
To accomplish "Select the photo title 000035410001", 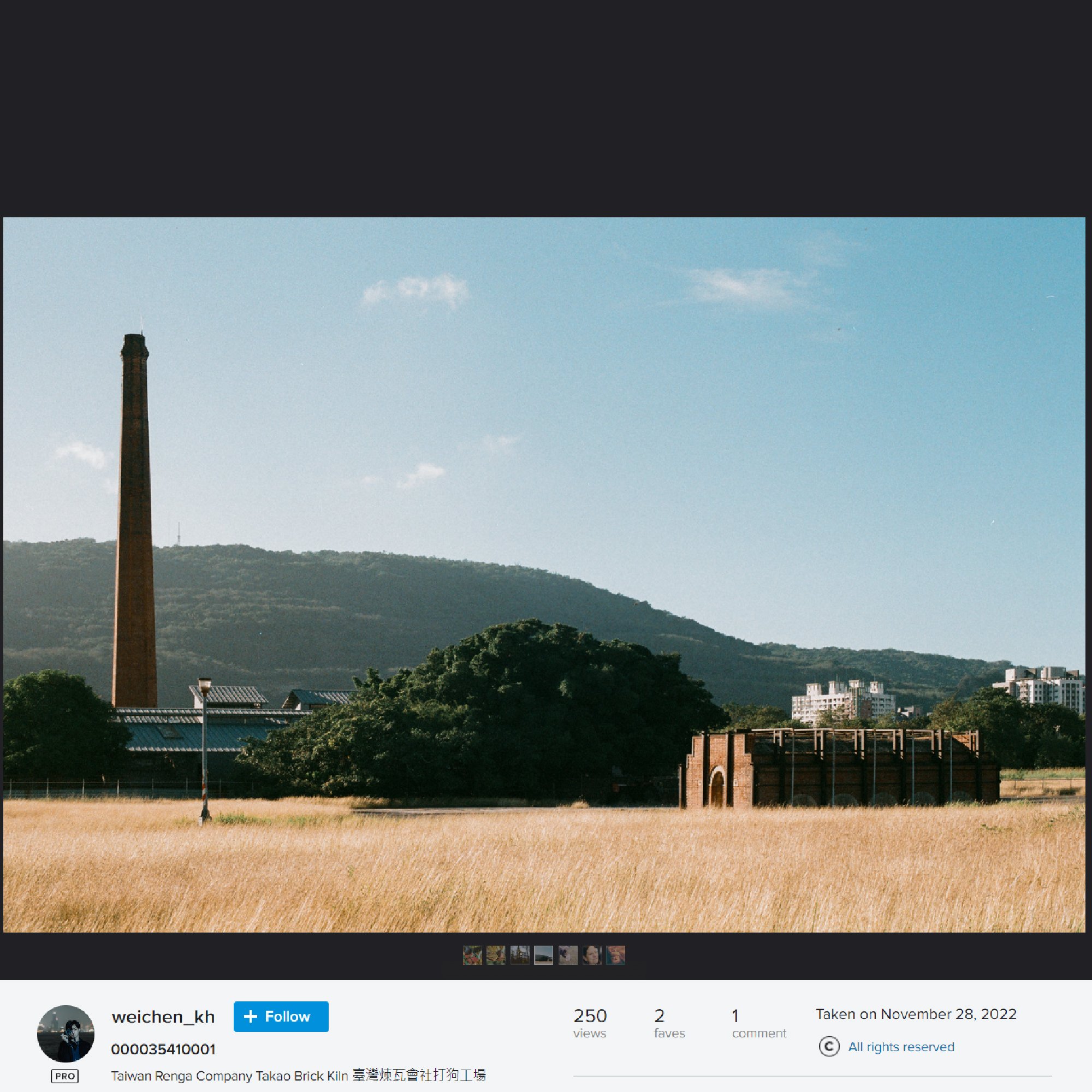I will click(x=163, y=1049).
